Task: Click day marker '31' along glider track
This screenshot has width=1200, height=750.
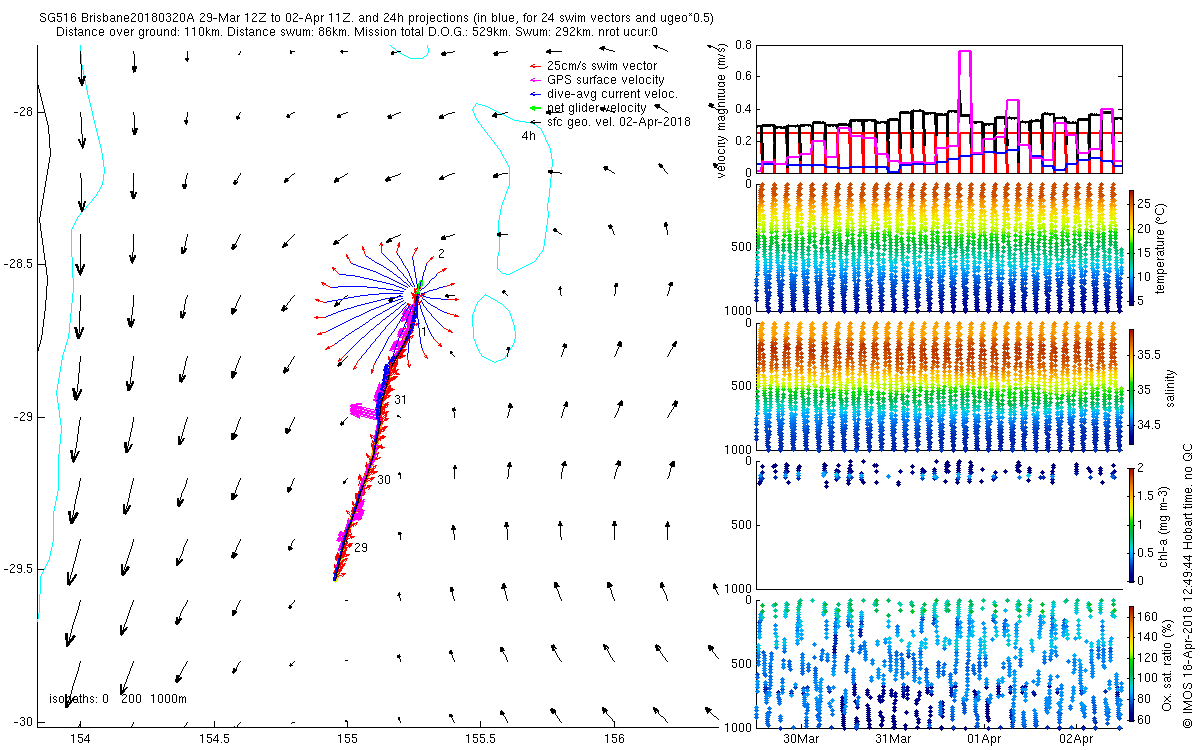Action: tap(400, 399)
